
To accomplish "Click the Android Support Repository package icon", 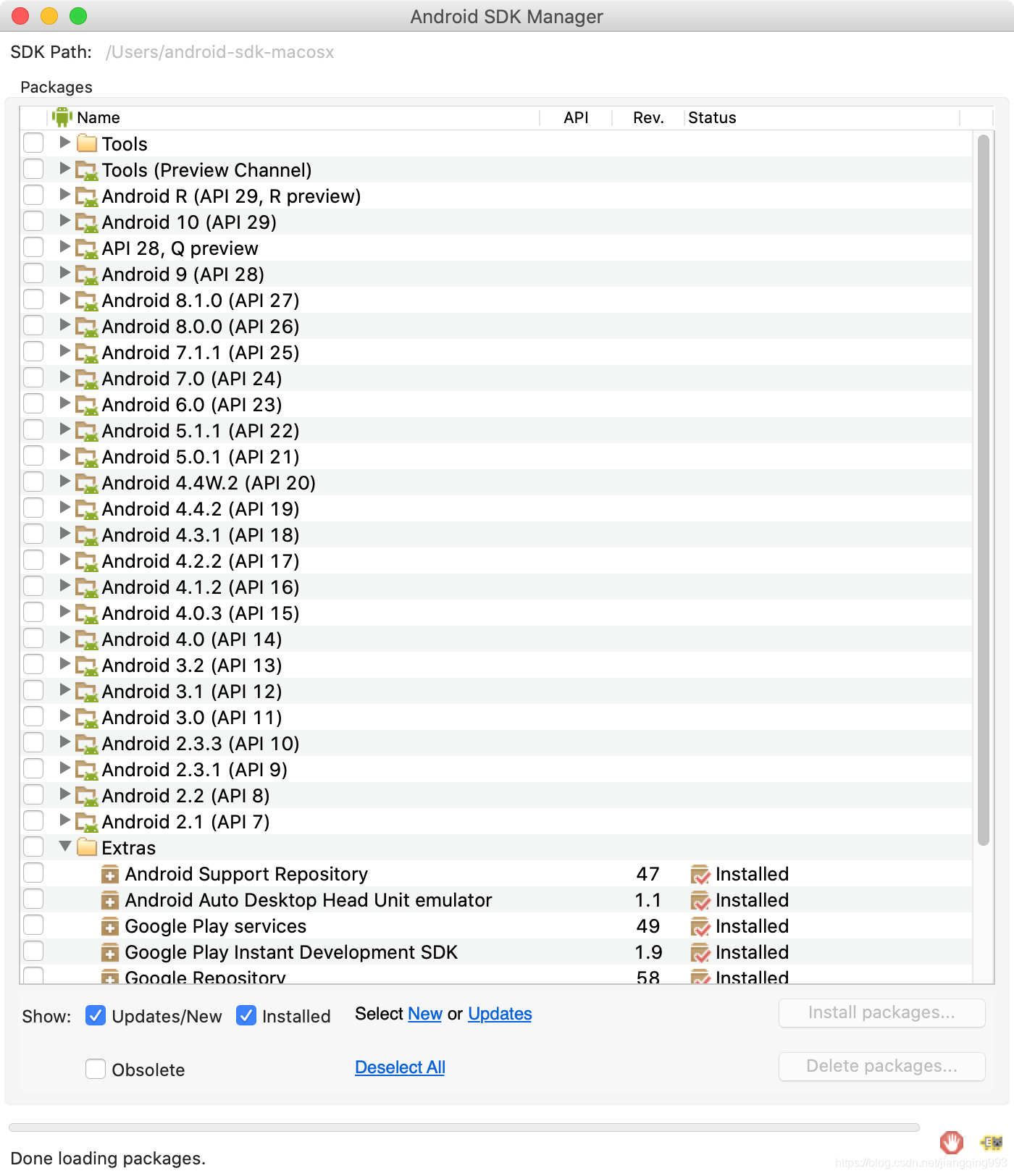I will pos(110,875).
